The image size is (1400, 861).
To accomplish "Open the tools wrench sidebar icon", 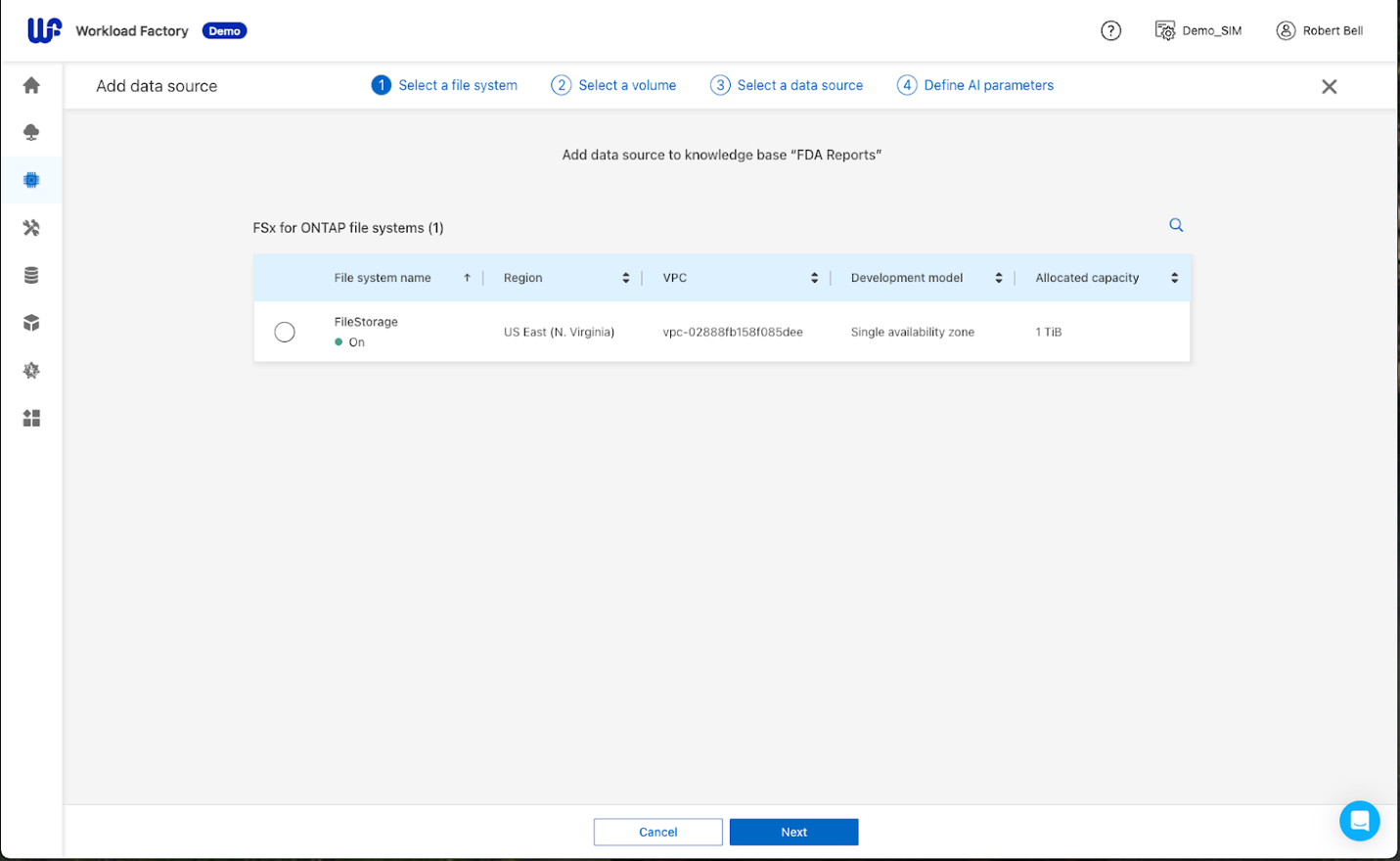I will (x=31, y=228).
